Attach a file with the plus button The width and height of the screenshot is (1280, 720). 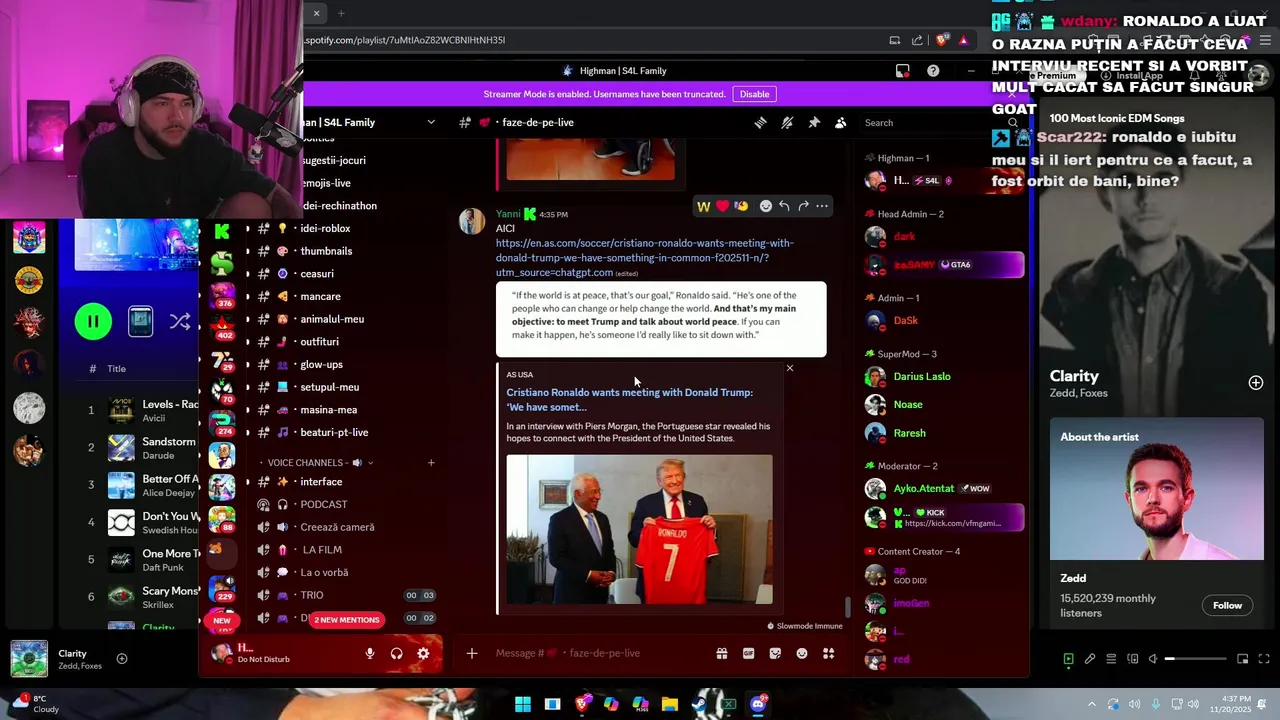tap(472, 653)
